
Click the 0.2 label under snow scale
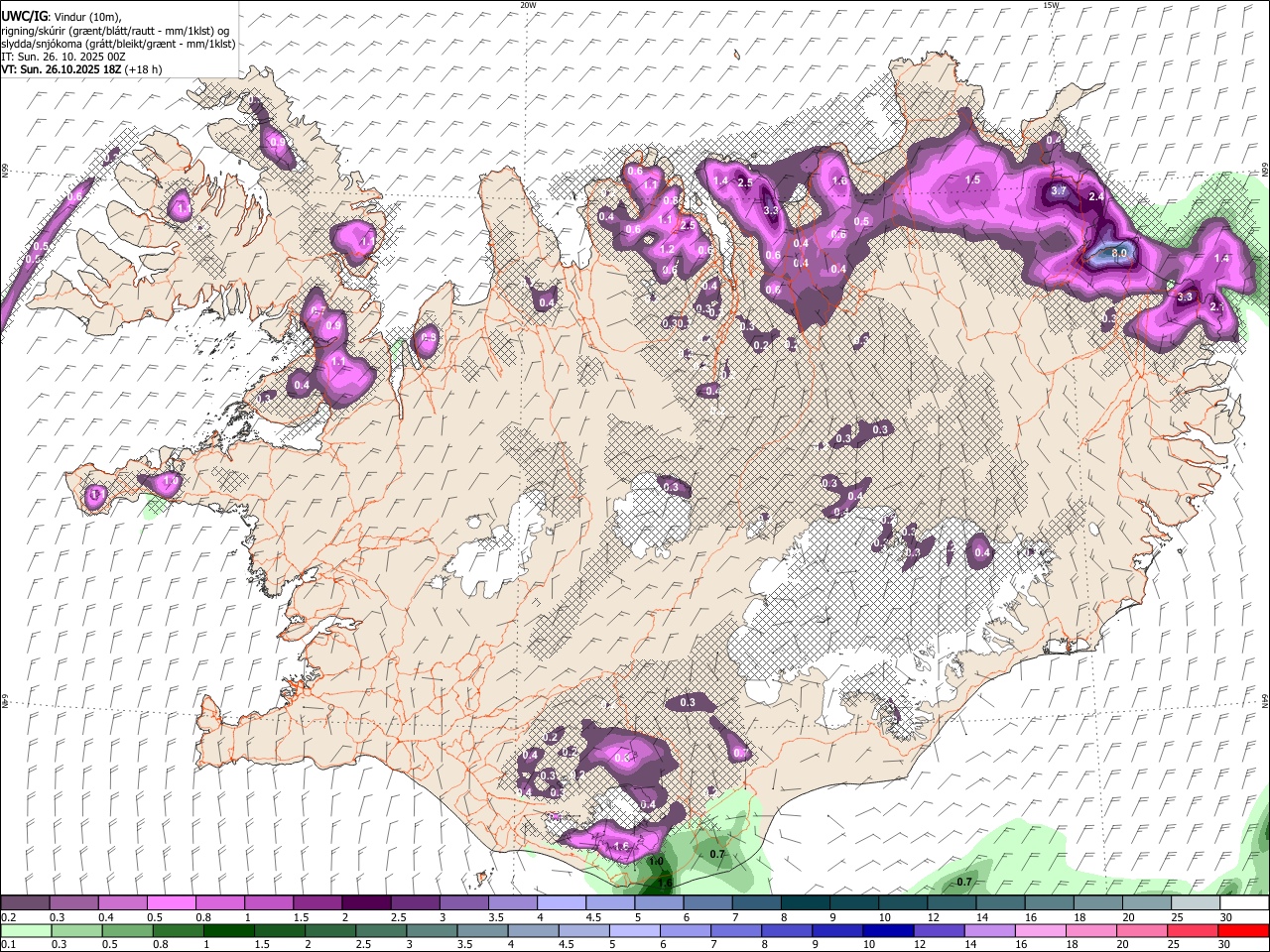(9, 917)
